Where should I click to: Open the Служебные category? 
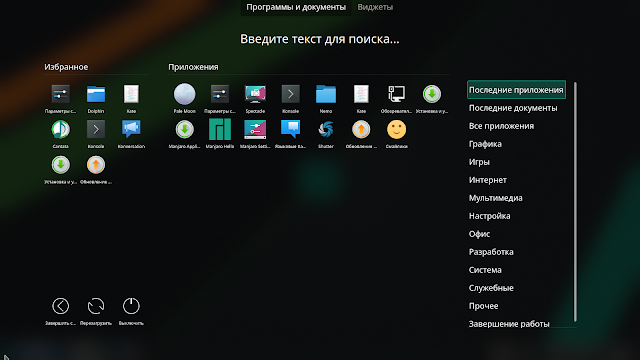tap(491, 288)
